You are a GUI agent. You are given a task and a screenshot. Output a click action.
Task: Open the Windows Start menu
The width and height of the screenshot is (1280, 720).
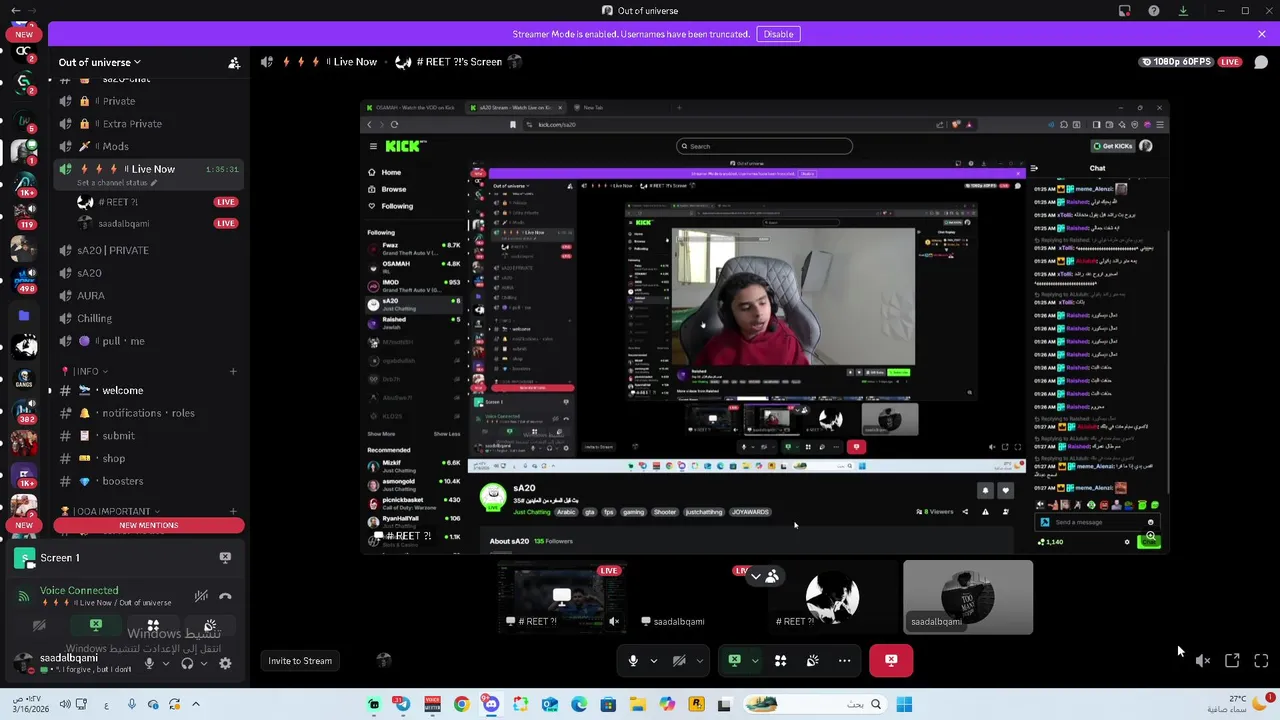pyautogui.click(x=904, y=705)
